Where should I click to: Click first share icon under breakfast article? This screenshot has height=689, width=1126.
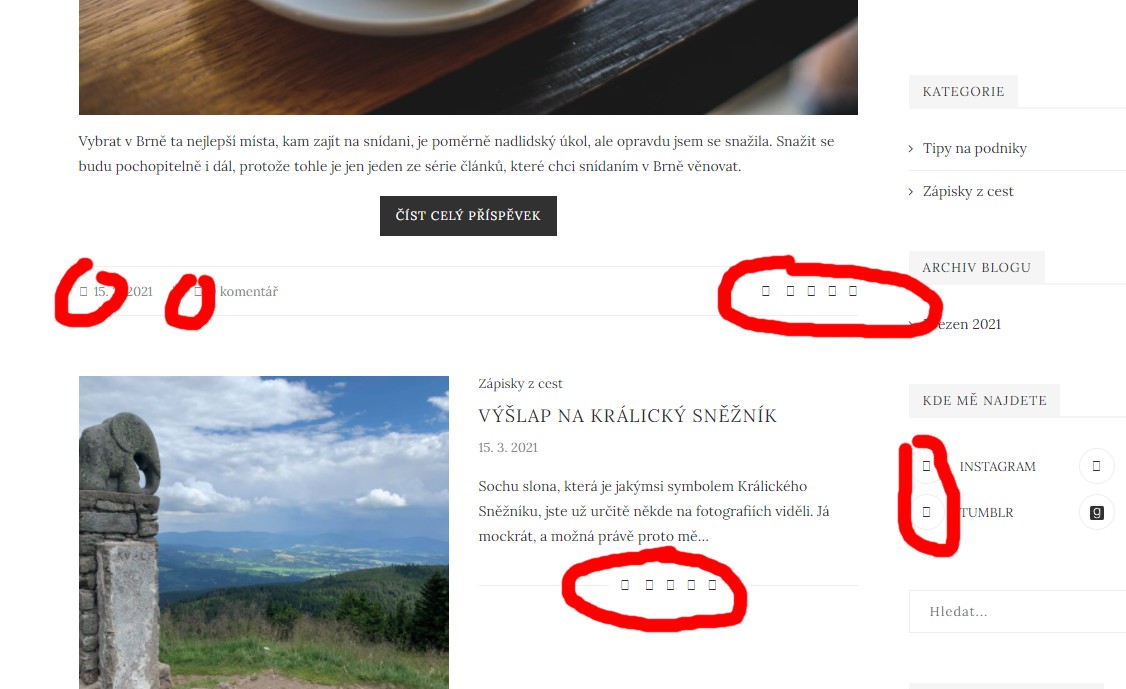tap(766, 291)
